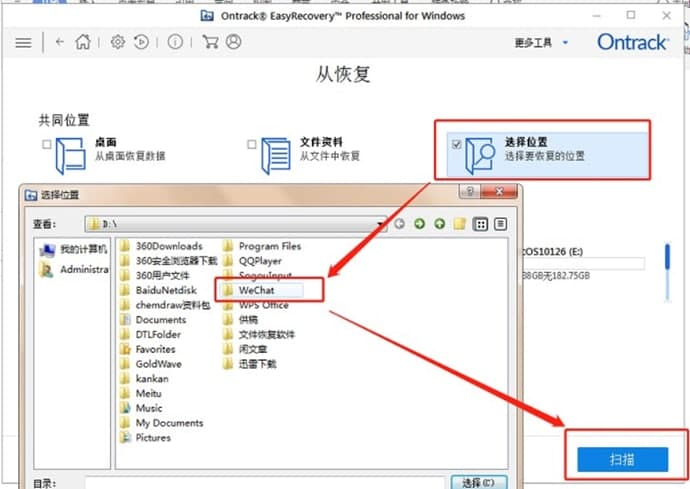Screen dimensions: 690x489
Task: Select the Pictures folder
Action: pos(145,438)
